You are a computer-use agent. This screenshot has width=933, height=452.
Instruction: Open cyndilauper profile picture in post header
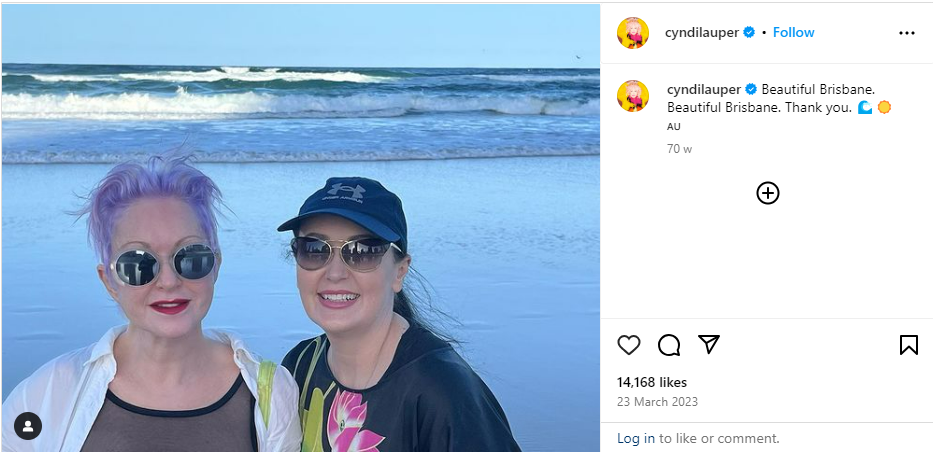633,33
